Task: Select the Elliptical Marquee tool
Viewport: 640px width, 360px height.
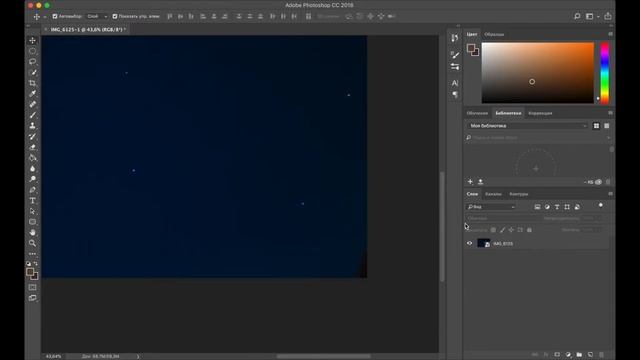Action: (x=32, y=51)
